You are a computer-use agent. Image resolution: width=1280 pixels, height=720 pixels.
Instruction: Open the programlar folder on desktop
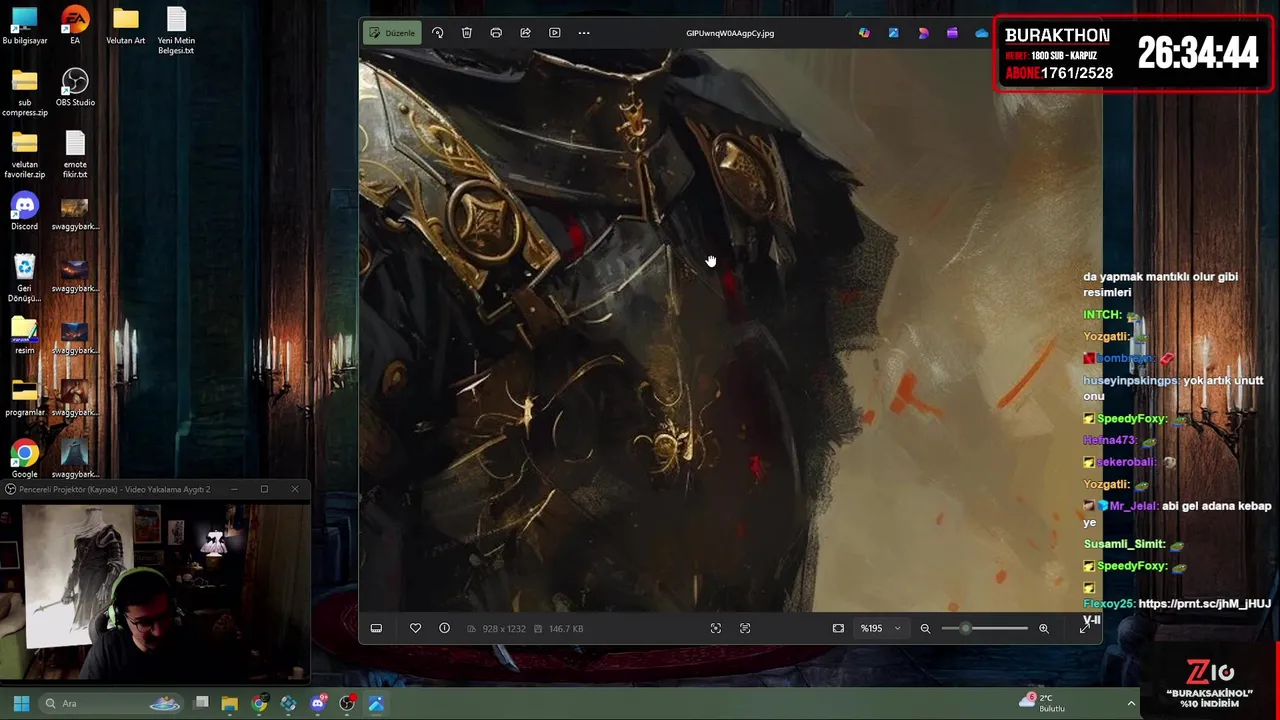coord(24,398)
